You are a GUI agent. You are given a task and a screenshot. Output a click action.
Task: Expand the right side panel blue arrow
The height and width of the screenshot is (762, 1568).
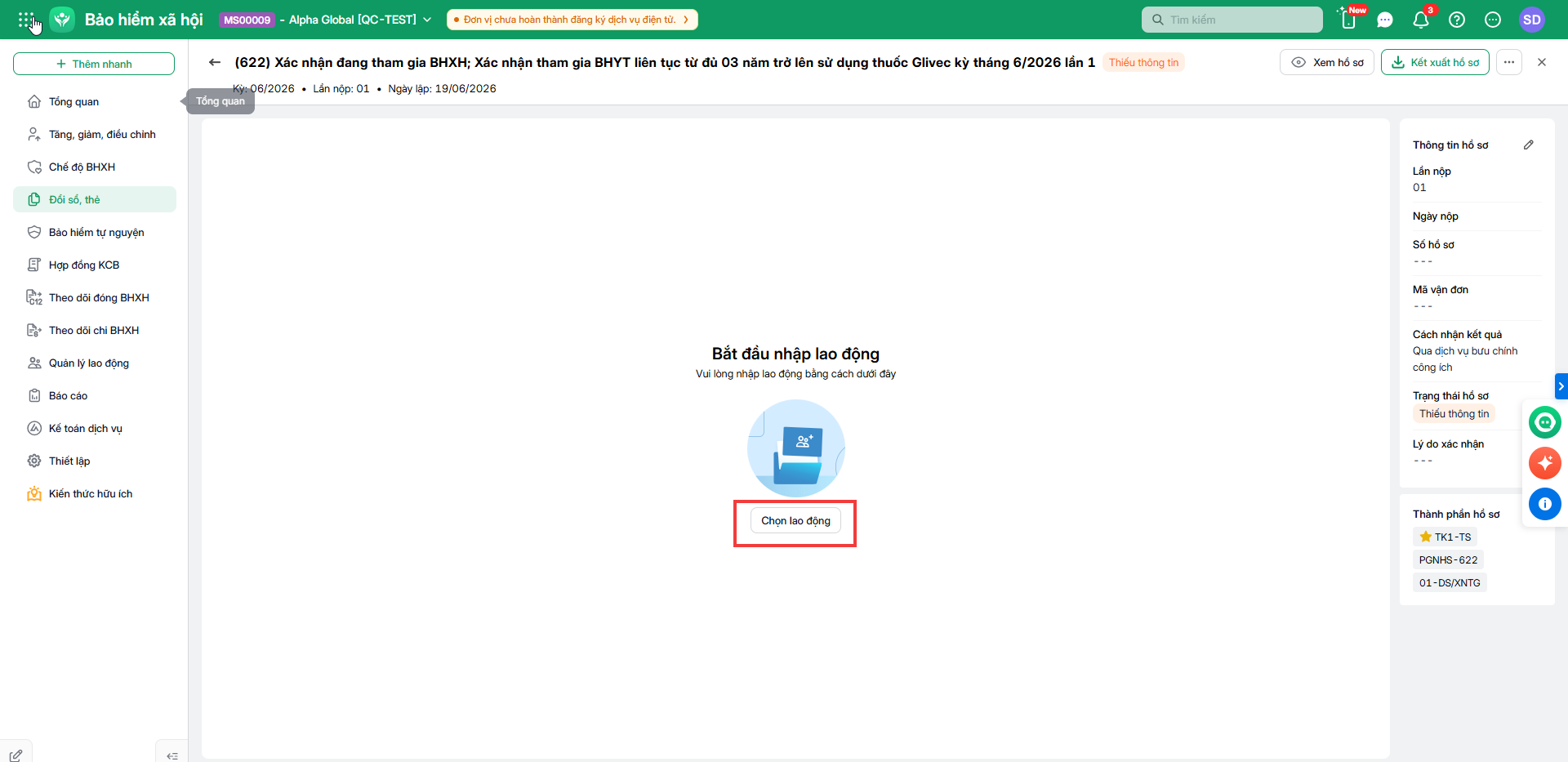point(1561,385)
